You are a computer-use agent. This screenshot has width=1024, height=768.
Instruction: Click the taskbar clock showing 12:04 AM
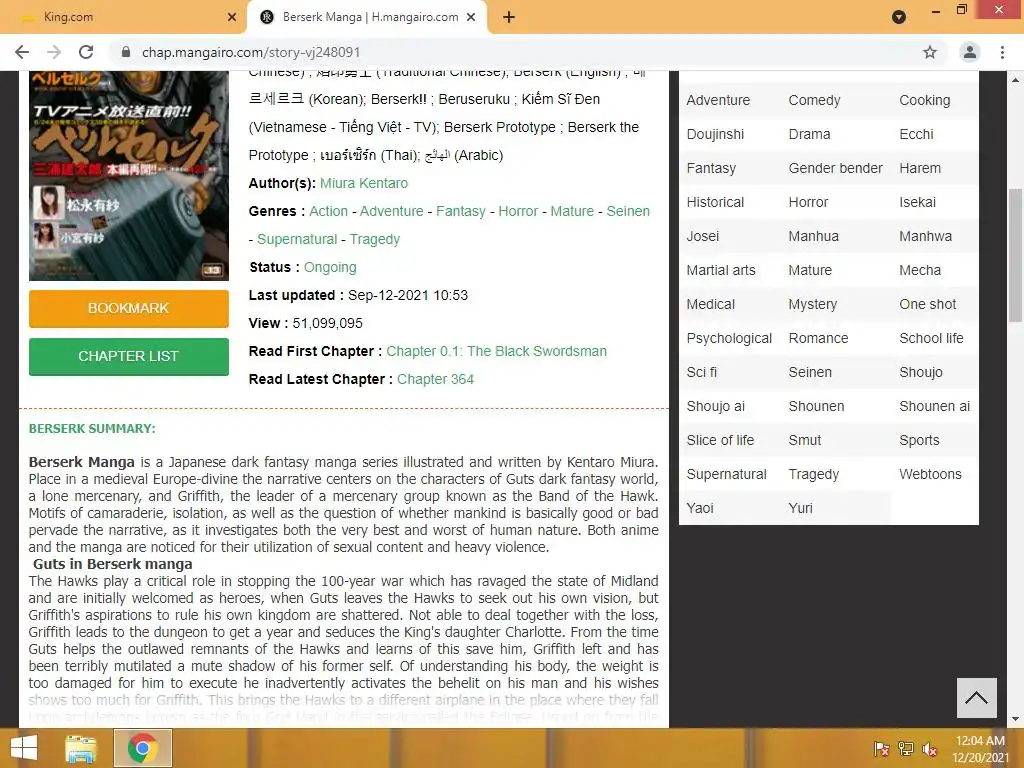click(980, 748)
